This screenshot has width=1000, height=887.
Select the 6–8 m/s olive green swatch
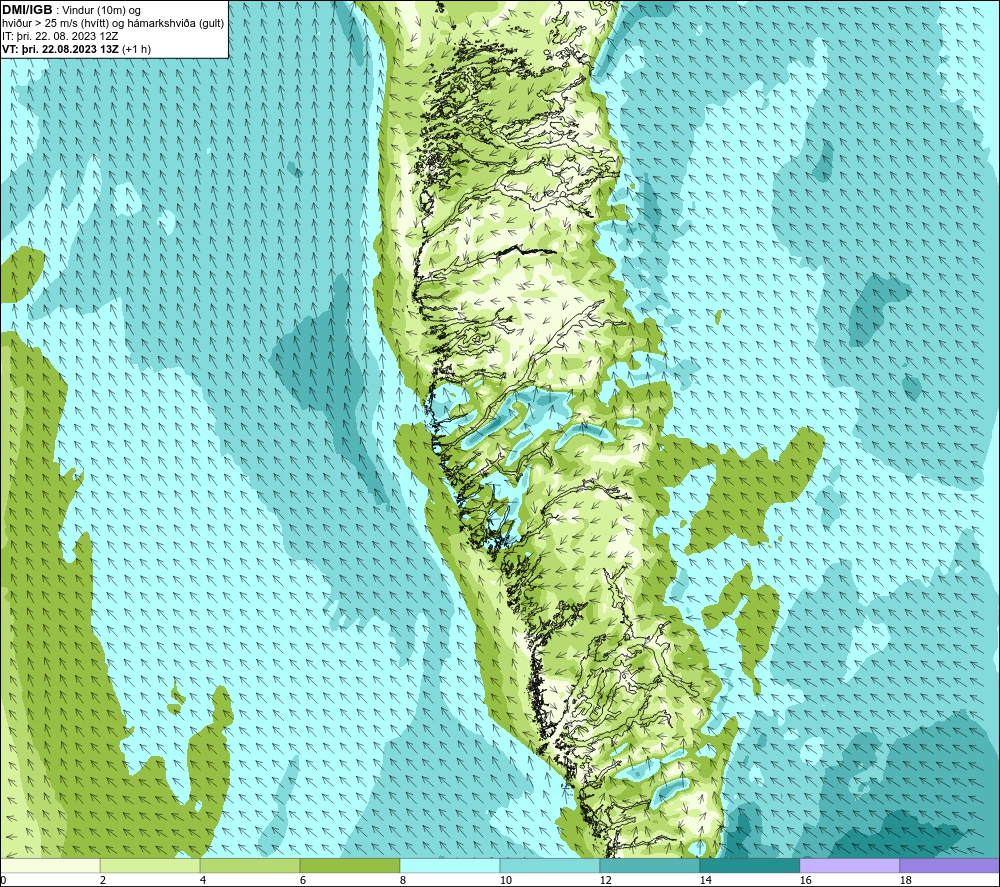349,865
